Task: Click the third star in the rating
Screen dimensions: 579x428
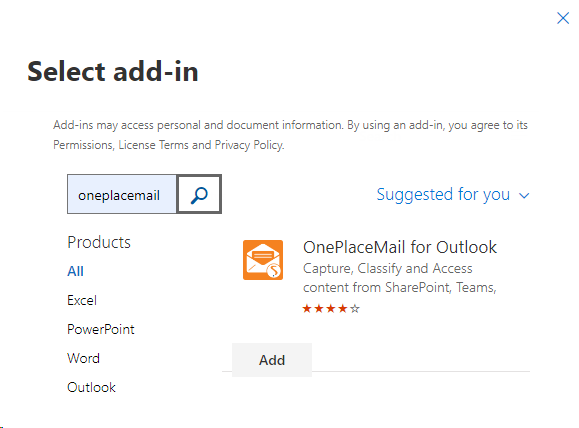Action: (331, 308)
